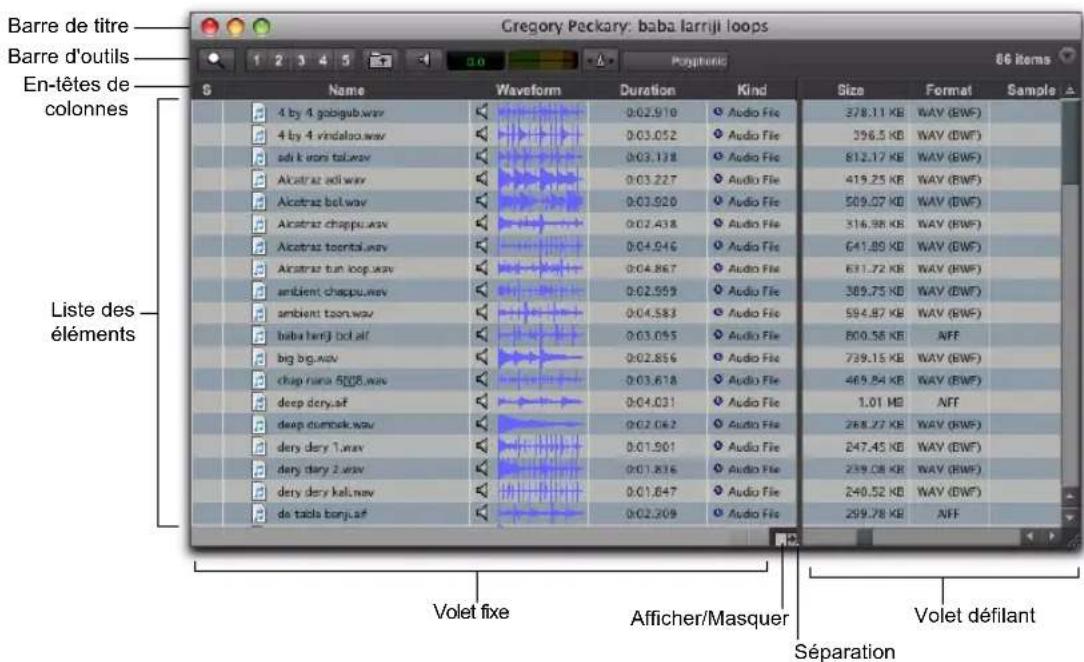Screen dimensions: 1084x662
Task: Open the search magnifier tool
Action: (x=216, y=60)
